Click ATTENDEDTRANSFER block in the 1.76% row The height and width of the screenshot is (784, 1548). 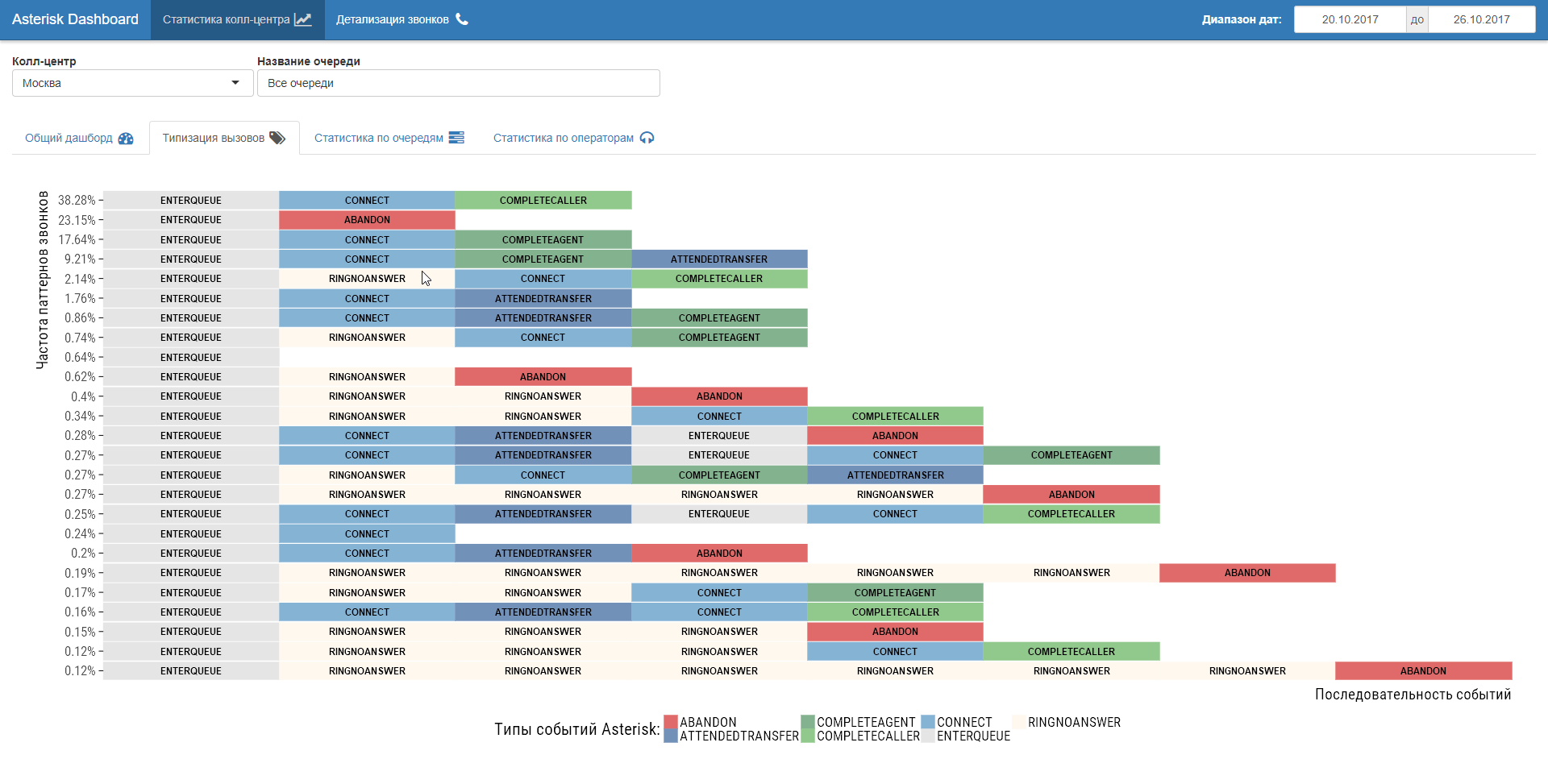[543, 298]
